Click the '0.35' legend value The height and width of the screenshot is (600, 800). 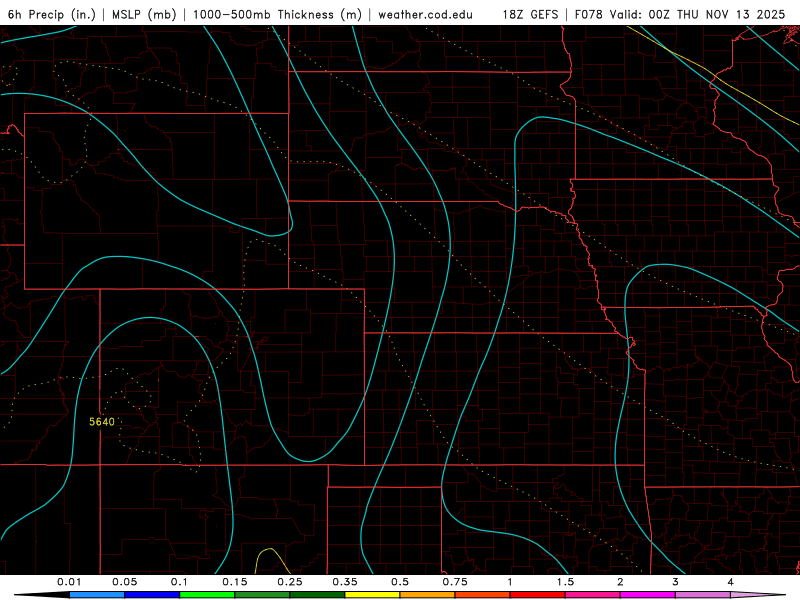(x=345, y=582)
